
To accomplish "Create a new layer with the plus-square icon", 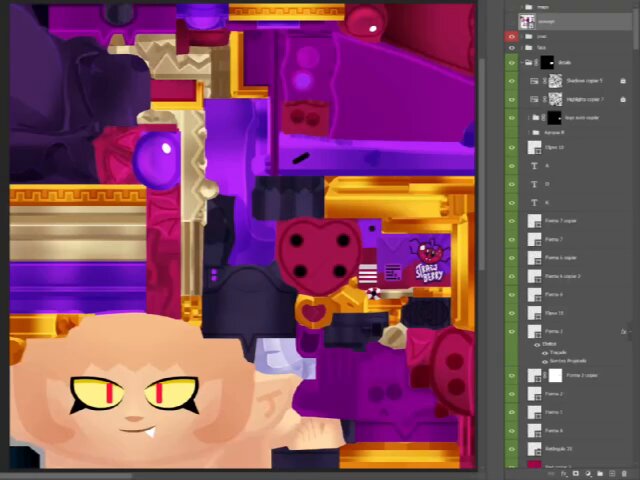I will click(x=612, y=473).
